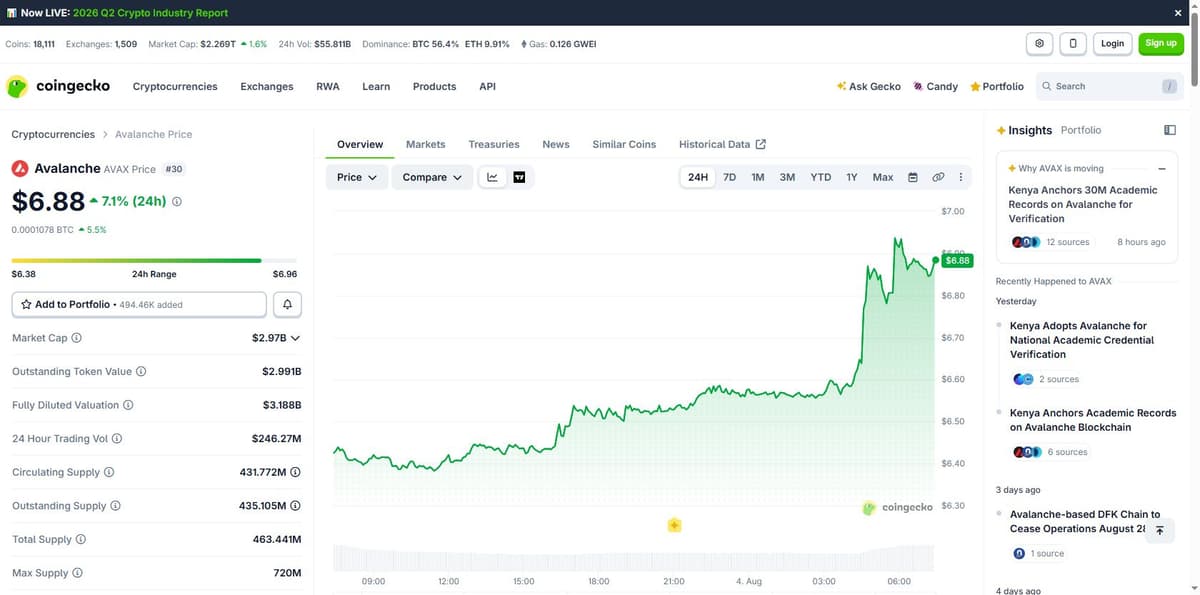Open the Price dropdown

pos(357,177)
